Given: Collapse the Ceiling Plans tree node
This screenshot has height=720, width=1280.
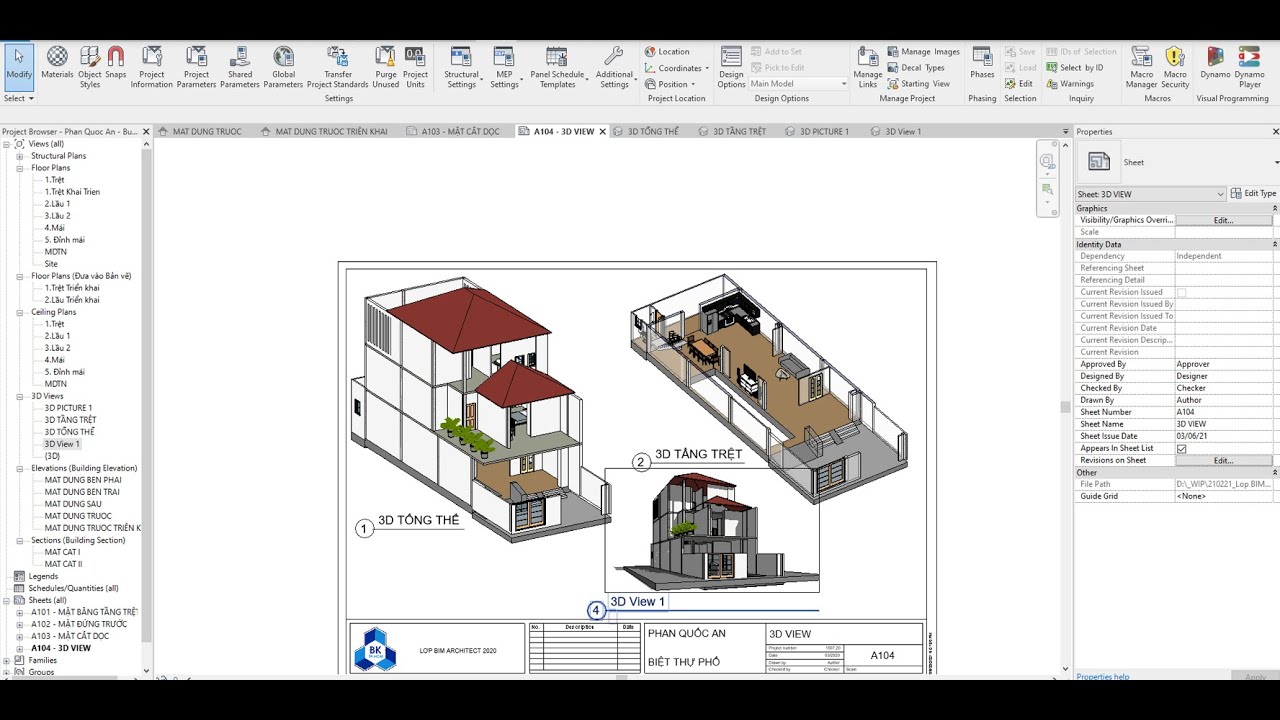Looking at the screenshot, I should coord(19,312).
